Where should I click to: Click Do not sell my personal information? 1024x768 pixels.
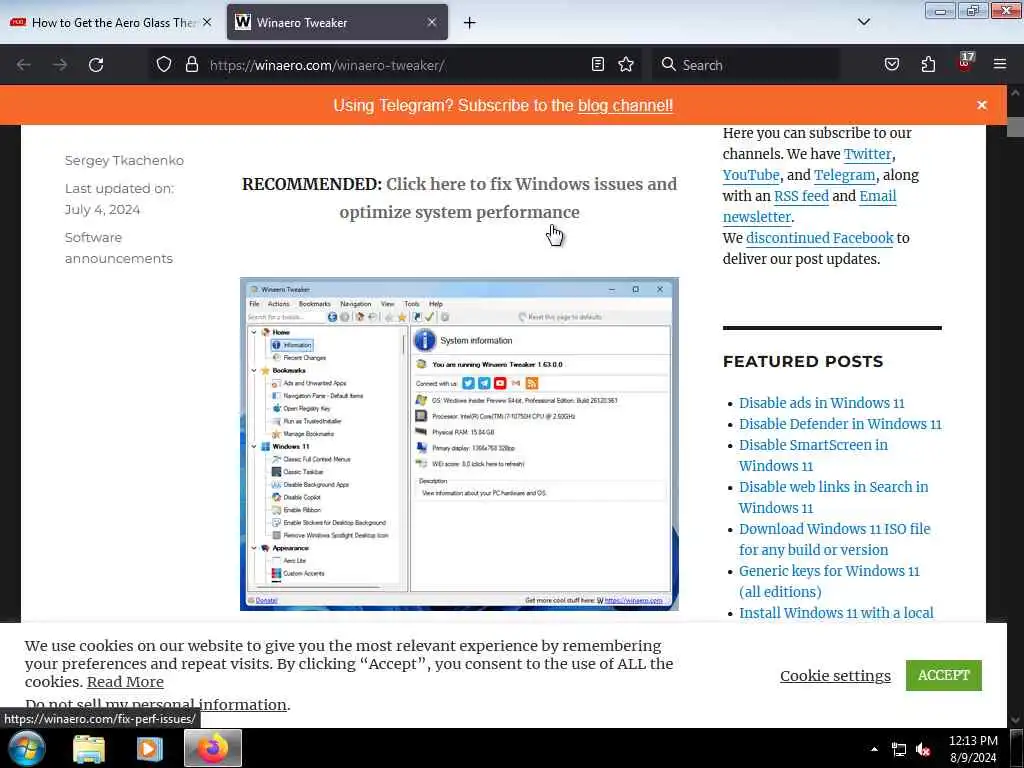(x=155, y=705)
